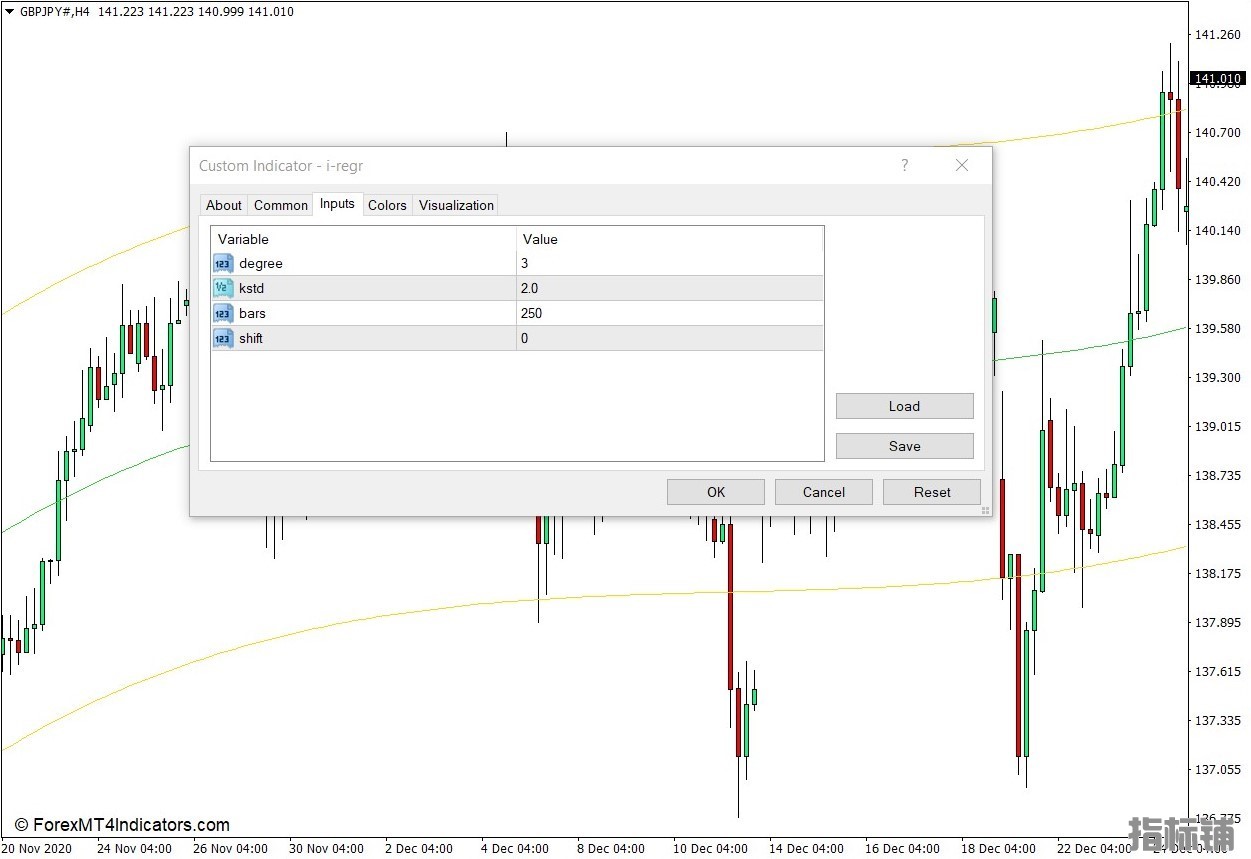Click the integer icon next to bars
The height and width of the screenshot is (859, 1251).
223,314
